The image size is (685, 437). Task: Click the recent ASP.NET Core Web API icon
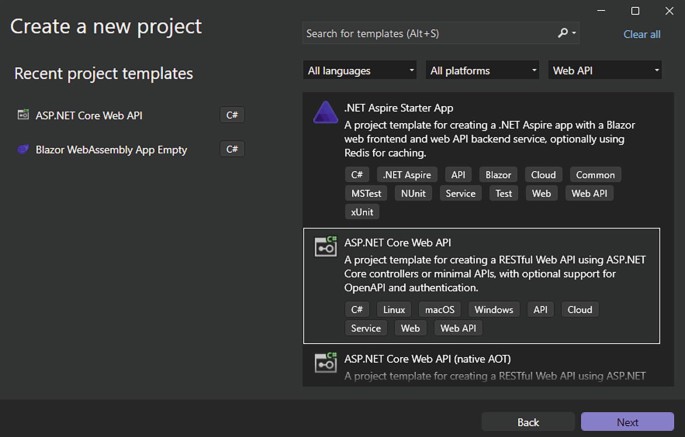[23, 115]
